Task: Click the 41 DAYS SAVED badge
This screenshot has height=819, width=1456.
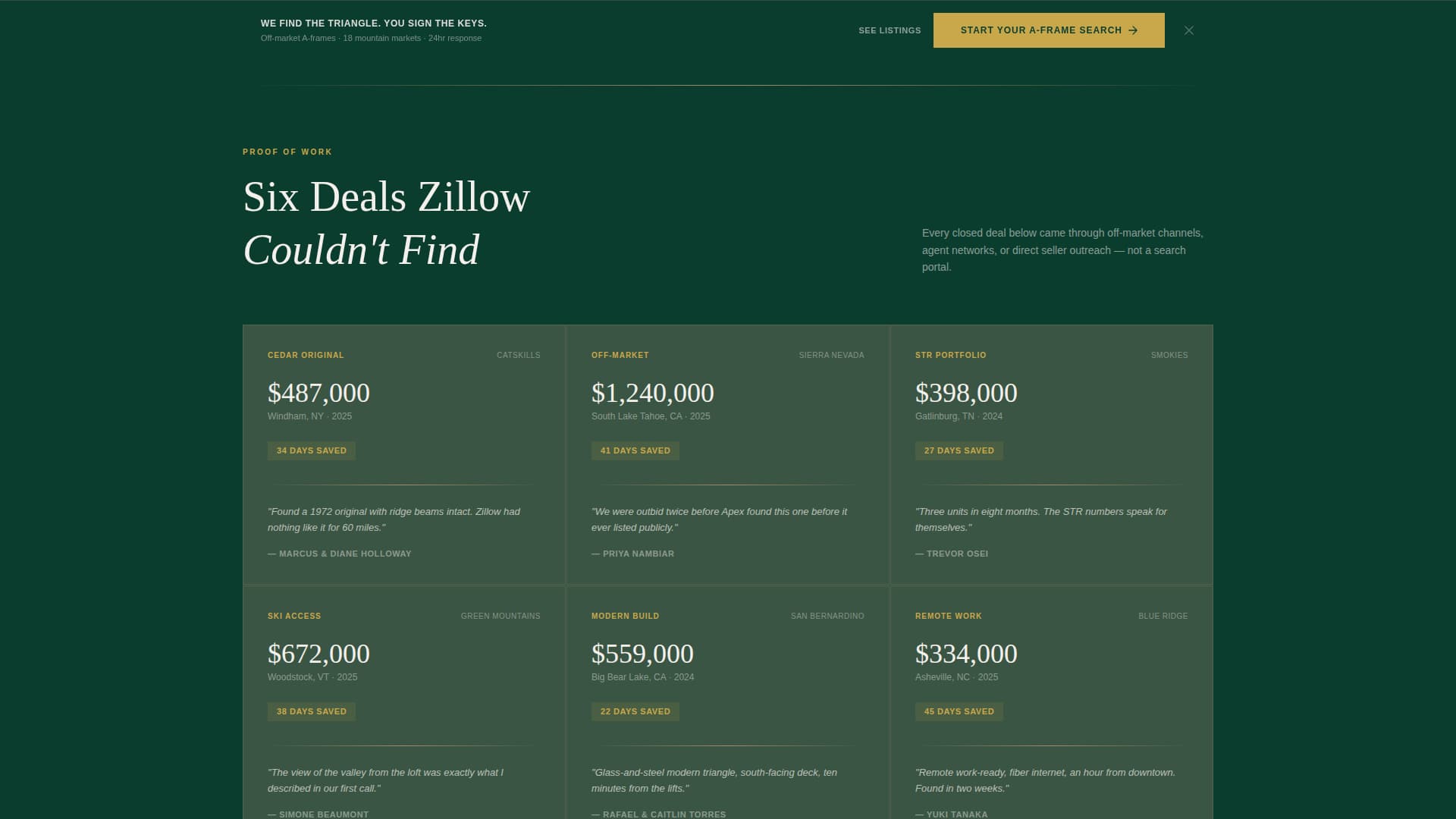Action: 635,450
